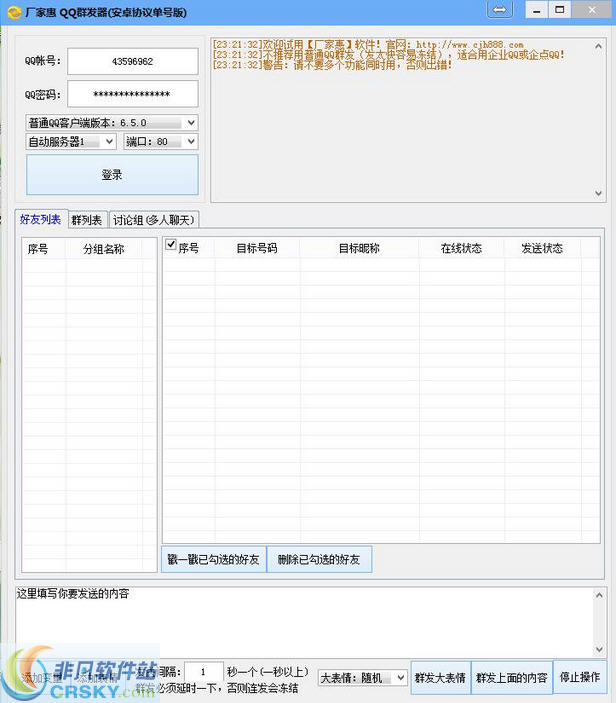Click the 发送状态 column header
Image resolution: width=616 pixels, height=703 pixels.
[542, 248]
